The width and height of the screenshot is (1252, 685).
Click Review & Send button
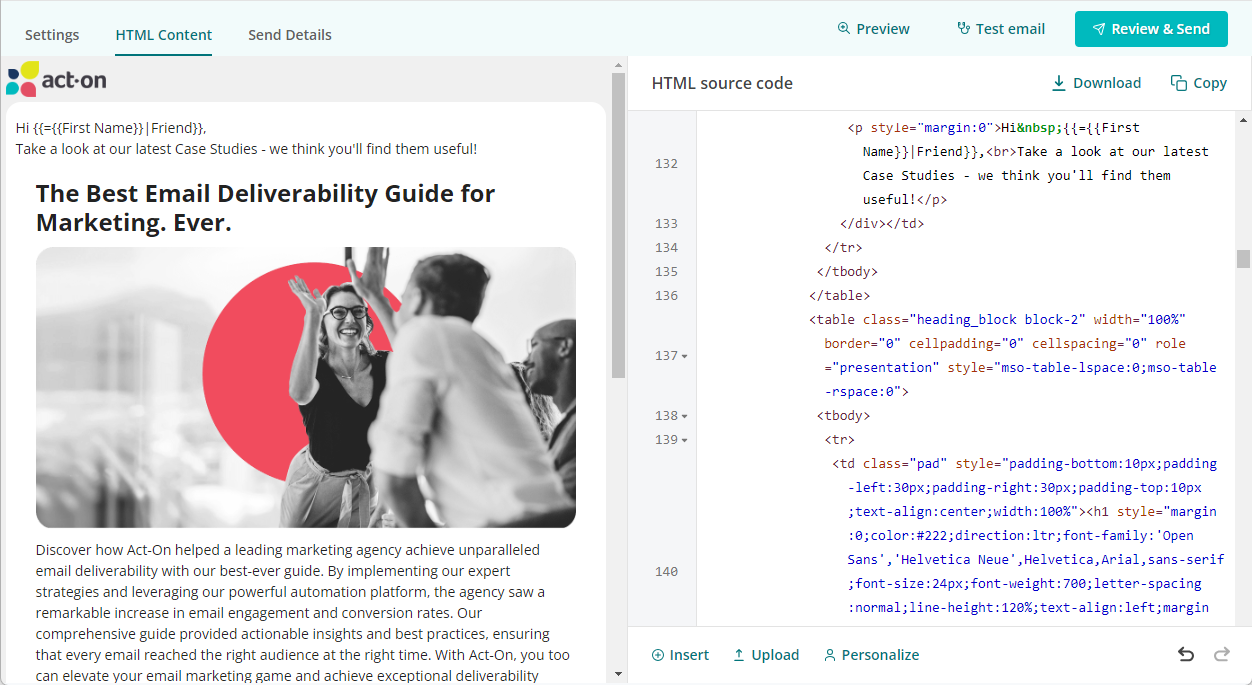tap(1151, 29)
